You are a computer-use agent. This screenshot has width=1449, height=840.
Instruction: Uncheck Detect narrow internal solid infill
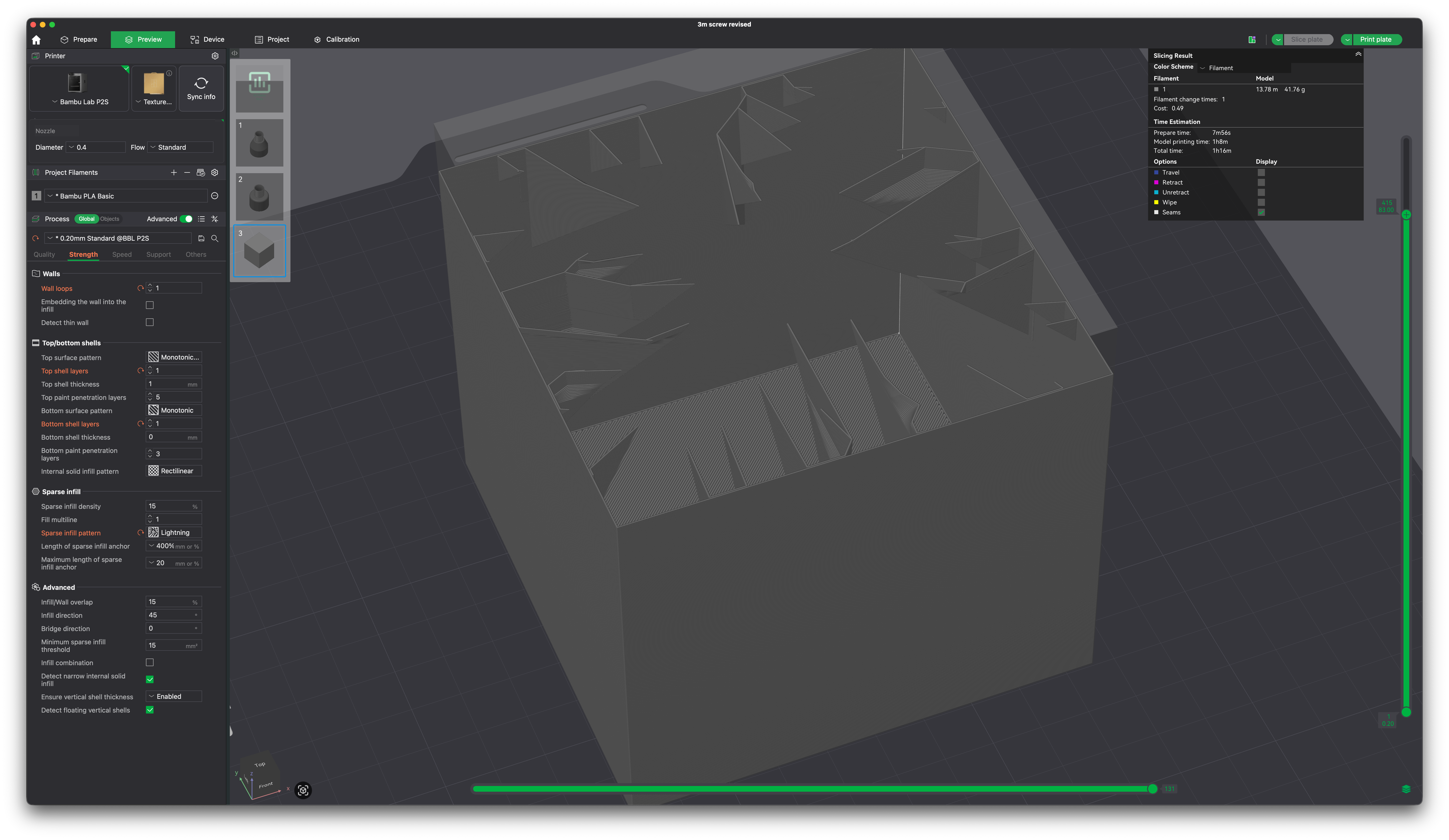point(149,680)
